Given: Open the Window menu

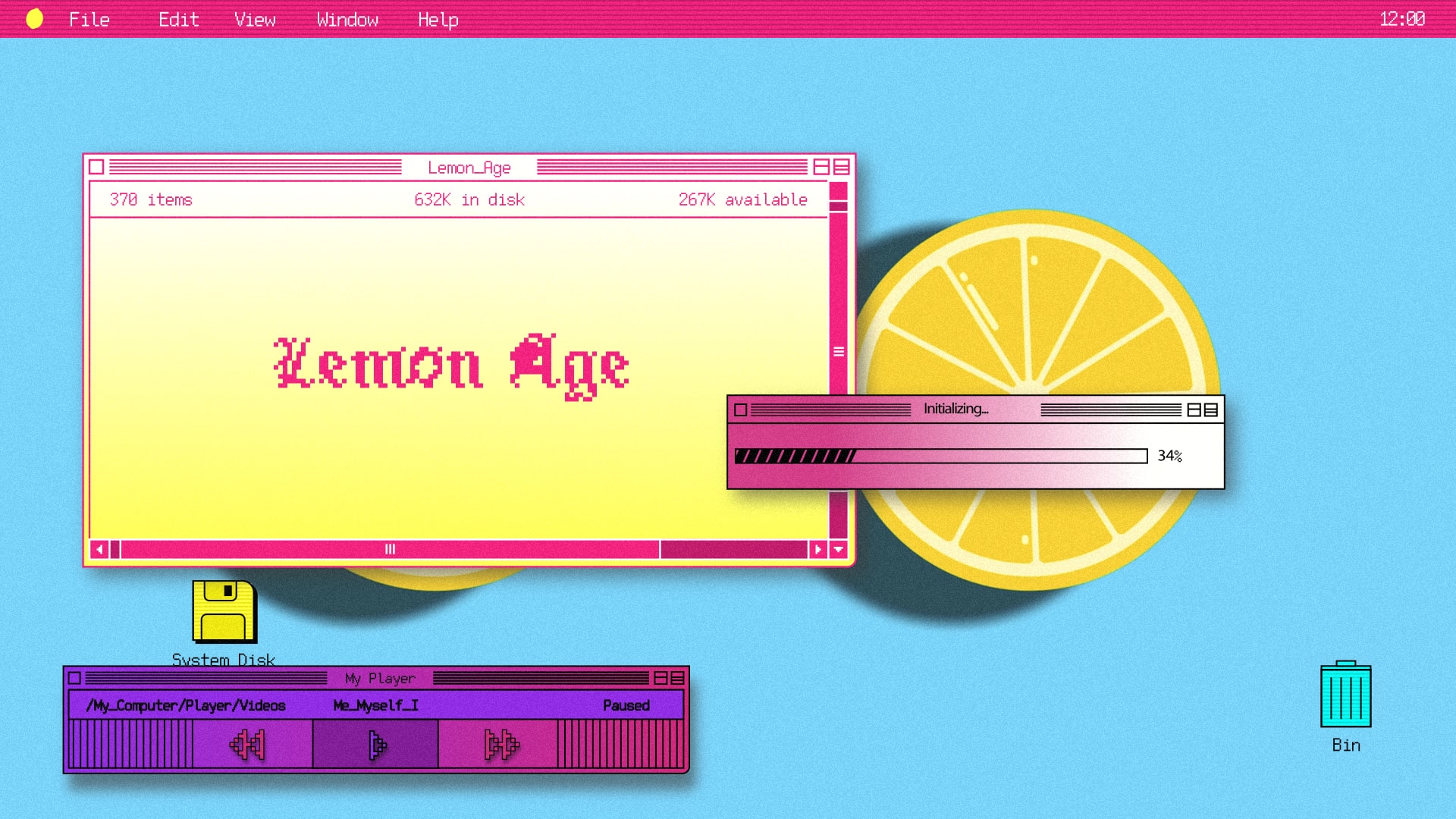Looking at the screenshot, I should (347, 20).
